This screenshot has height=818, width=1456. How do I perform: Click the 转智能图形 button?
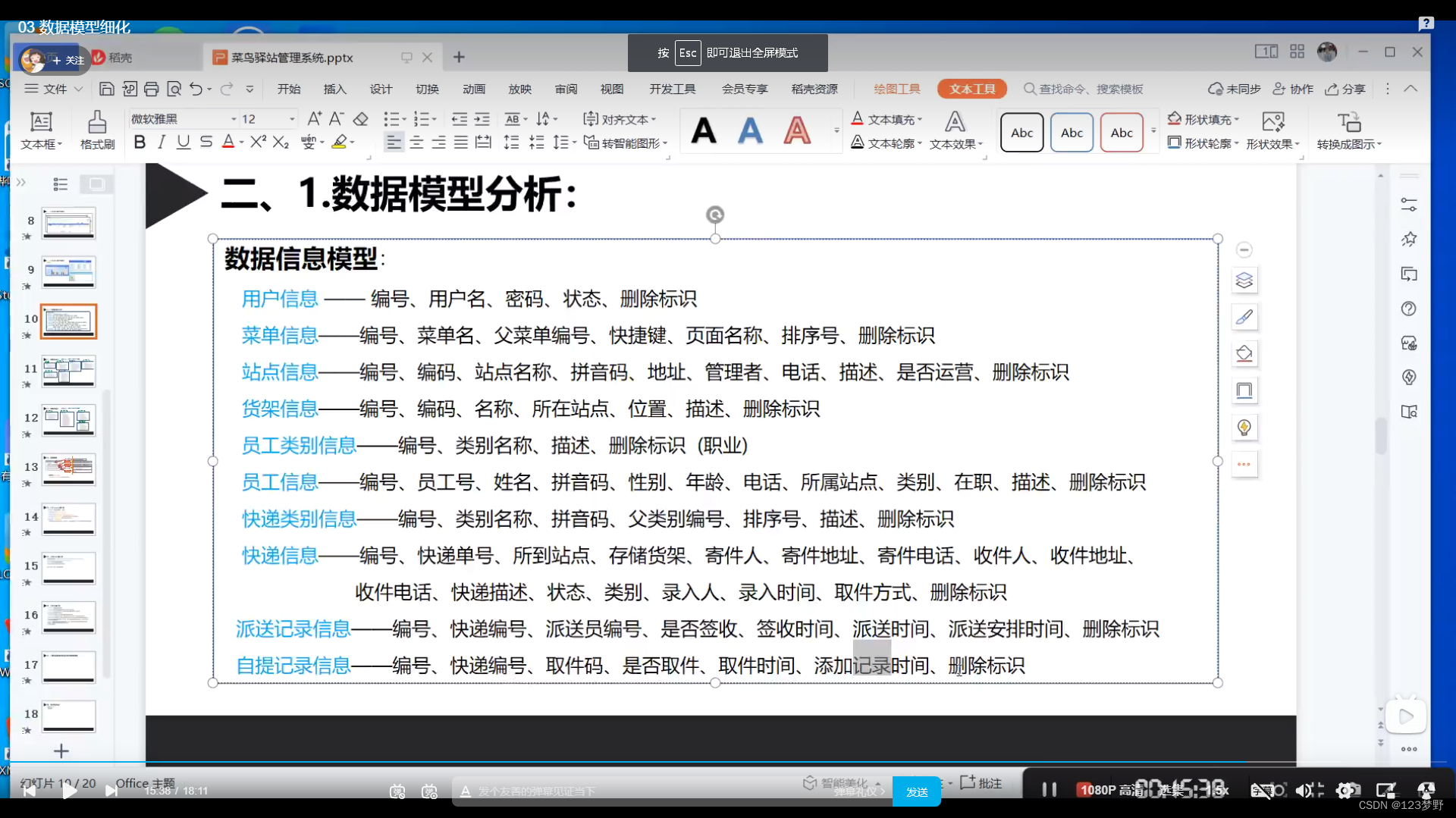point(626,143)
